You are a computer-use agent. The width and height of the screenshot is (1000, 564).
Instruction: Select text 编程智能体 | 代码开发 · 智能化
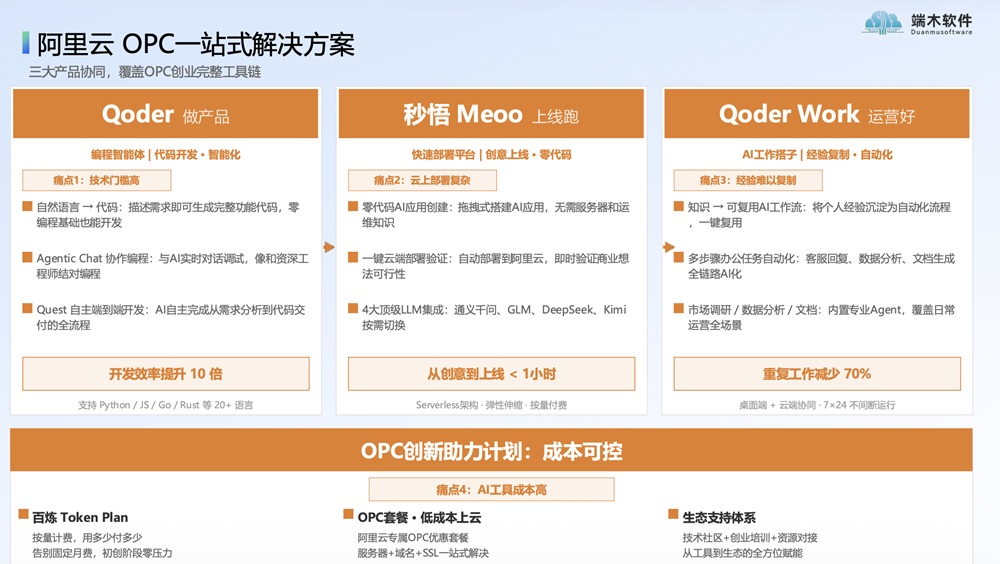pyautogui.click(x=165, y=154)
